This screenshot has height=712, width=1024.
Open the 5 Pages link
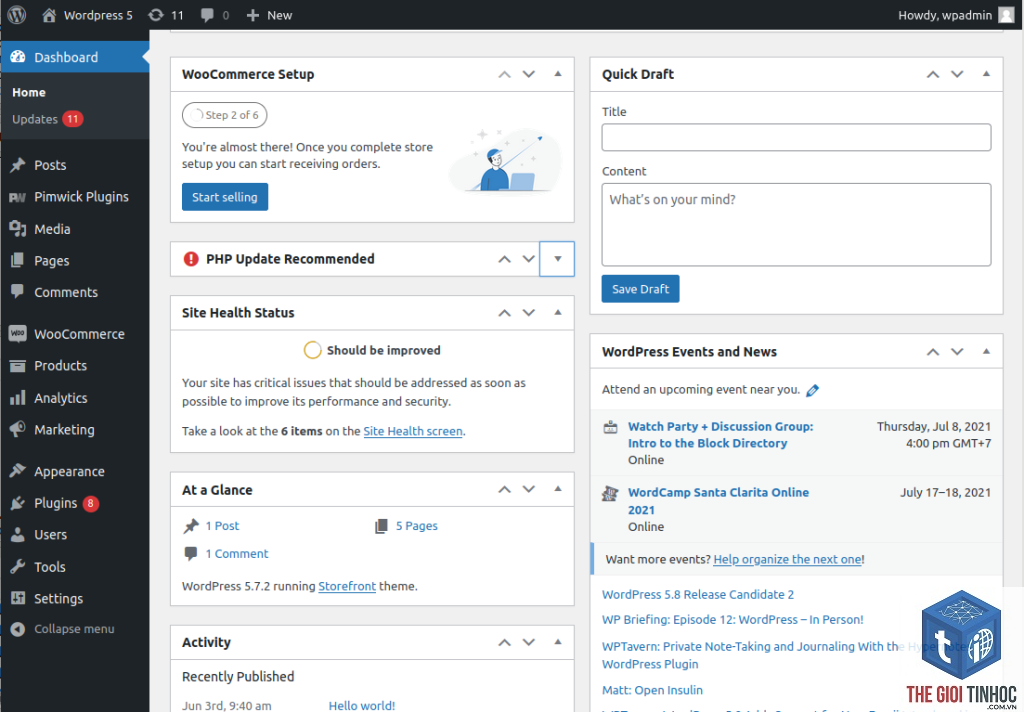[417, 526]
